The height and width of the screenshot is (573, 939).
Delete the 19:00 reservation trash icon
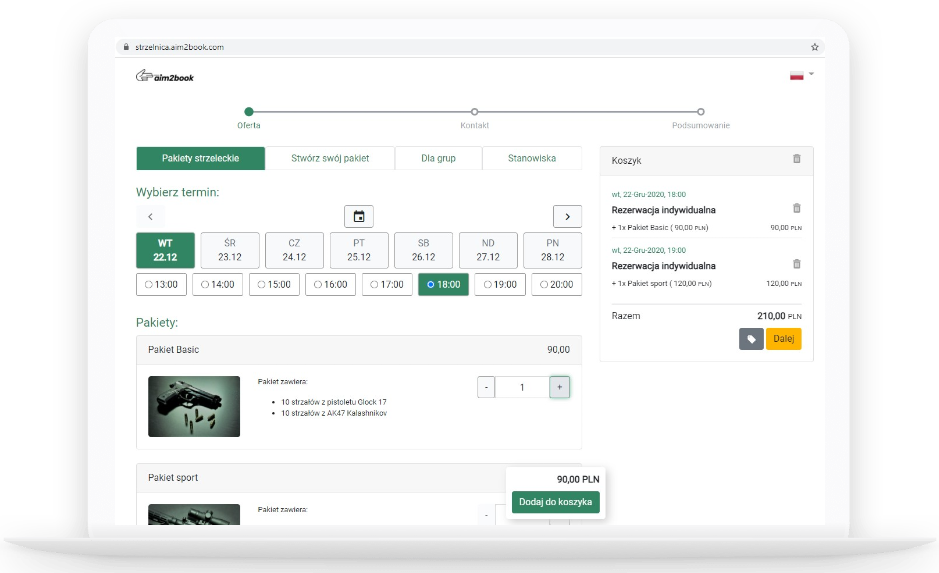[796, 264]
